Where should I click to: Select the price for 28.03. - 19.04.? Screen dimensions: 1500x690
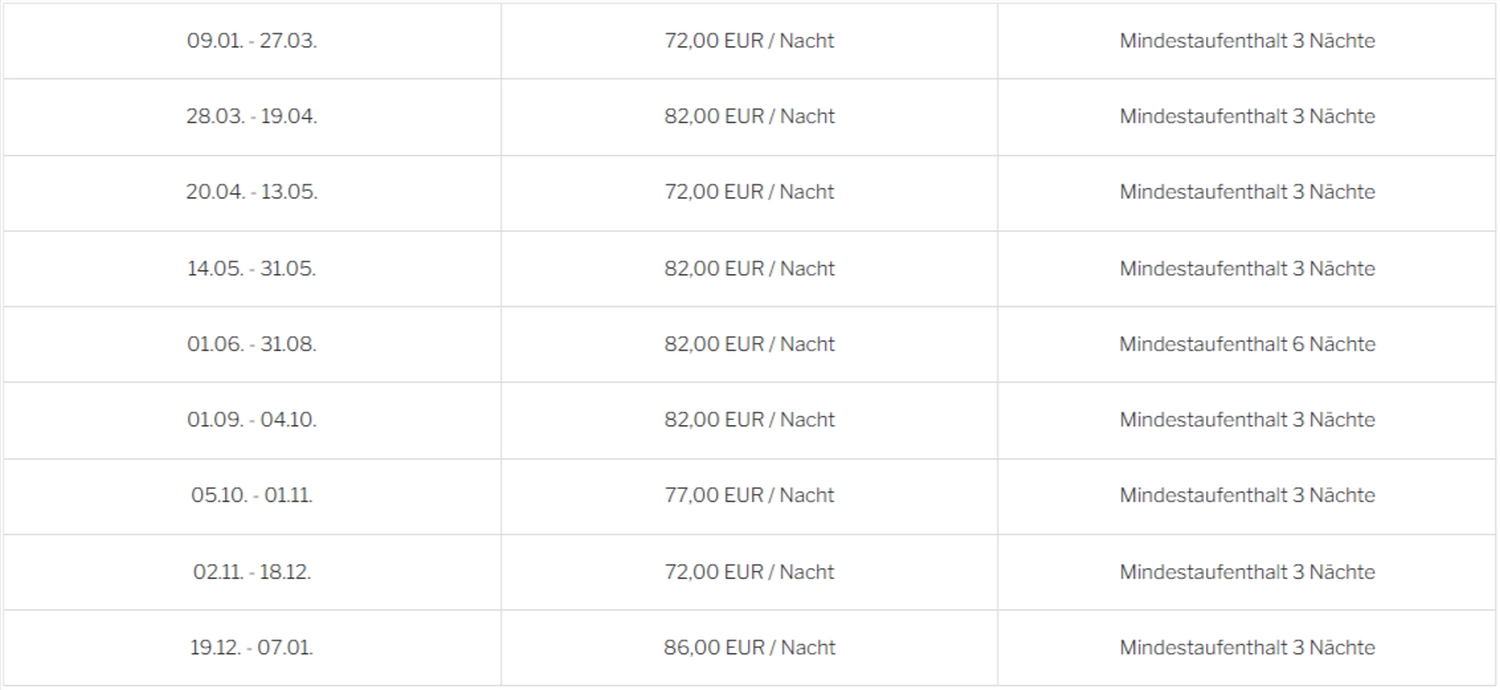click(x=749, y=116)
